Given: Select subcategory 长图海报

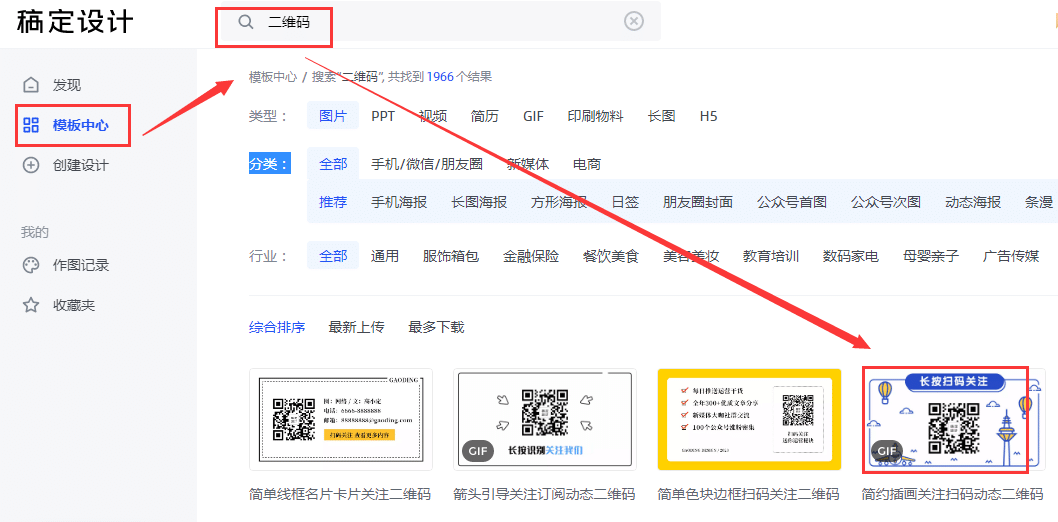Looking at the screenshot, I should click(479, 202).
